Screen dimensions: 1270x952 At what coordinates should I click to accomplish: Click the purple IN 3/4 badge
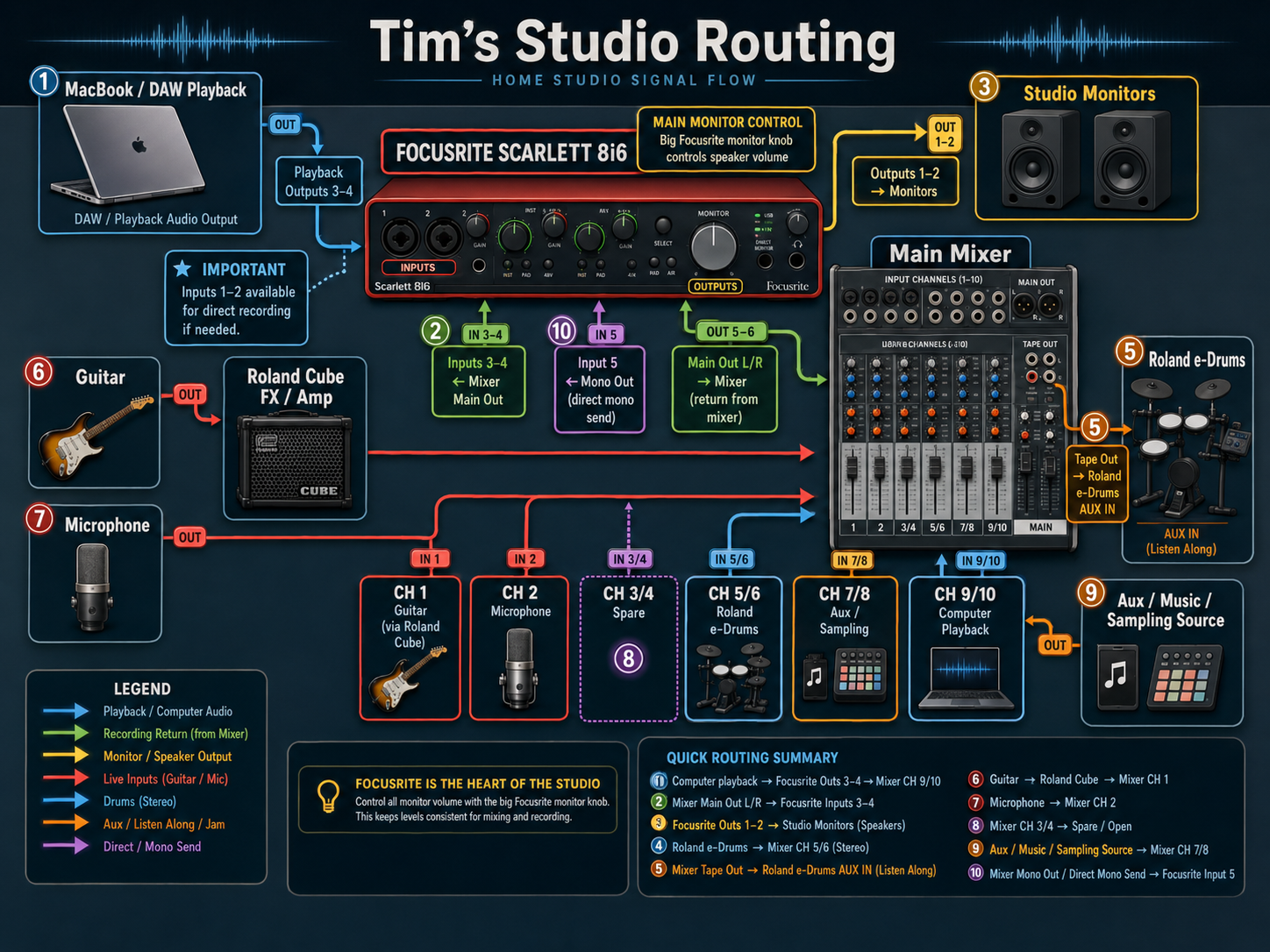[629, 558]
